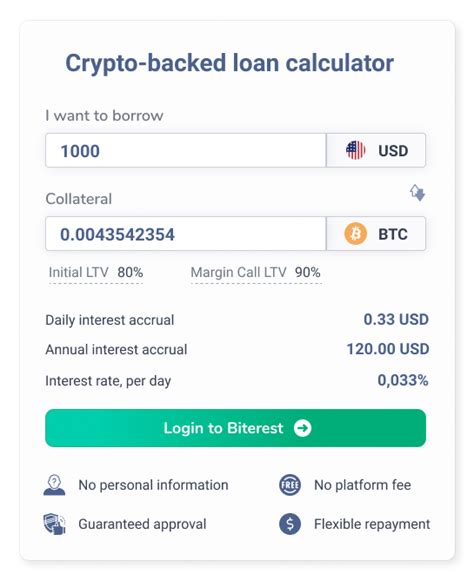Click the orange Bitcoin icon
Image resolution: width=474 pixels, height=580 pixels.
[x=356, y=234]
